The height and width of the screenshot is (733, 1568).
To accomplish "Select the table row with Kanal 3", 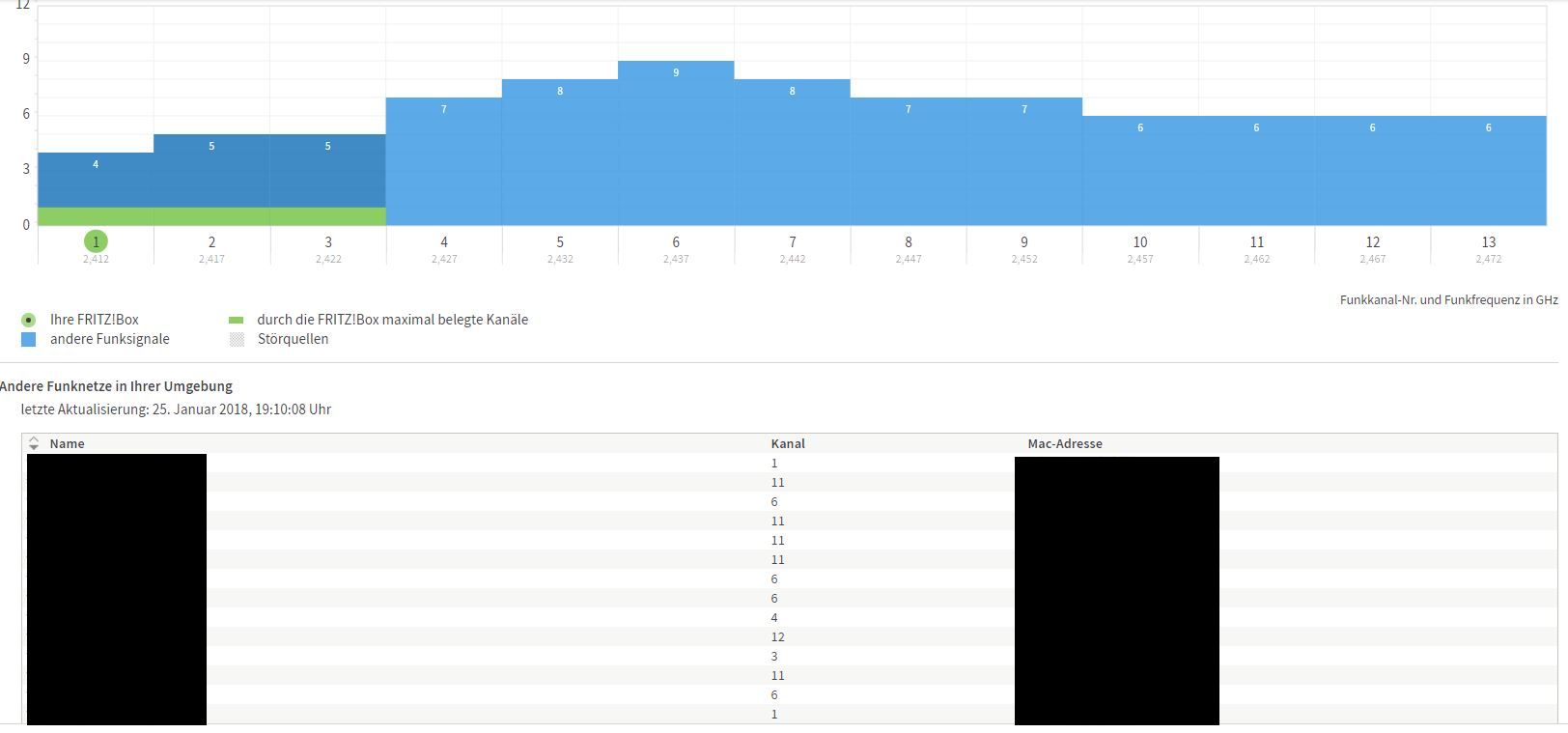I will [774, 656].
